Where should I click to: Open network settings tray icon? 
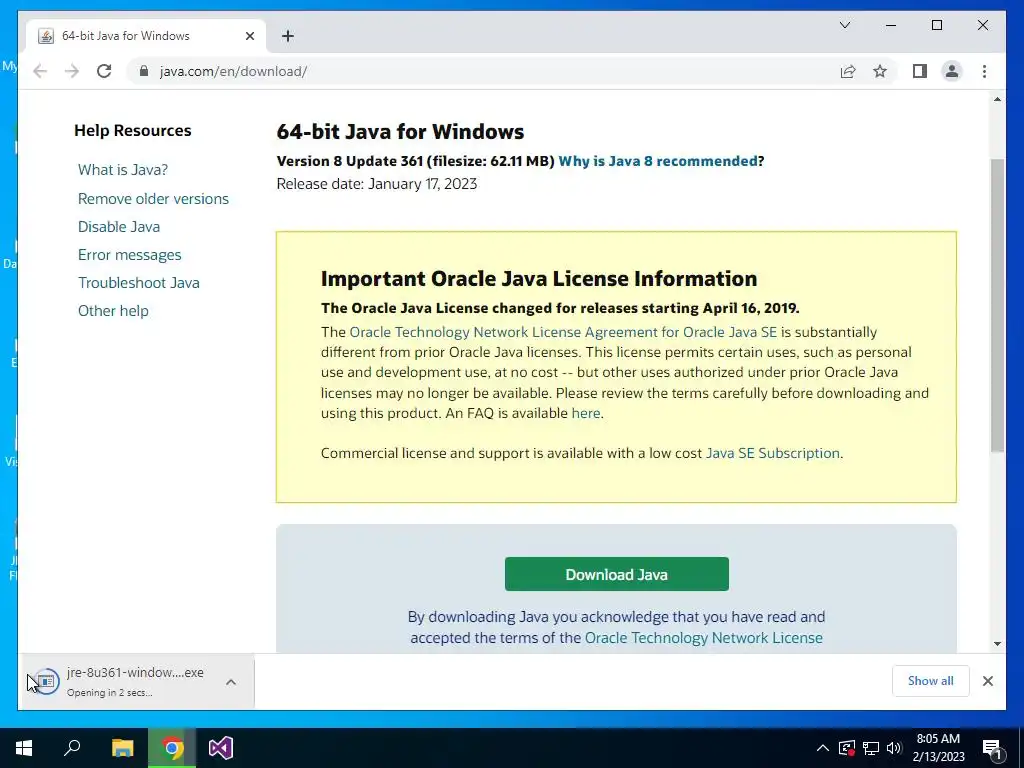point(871,748)
